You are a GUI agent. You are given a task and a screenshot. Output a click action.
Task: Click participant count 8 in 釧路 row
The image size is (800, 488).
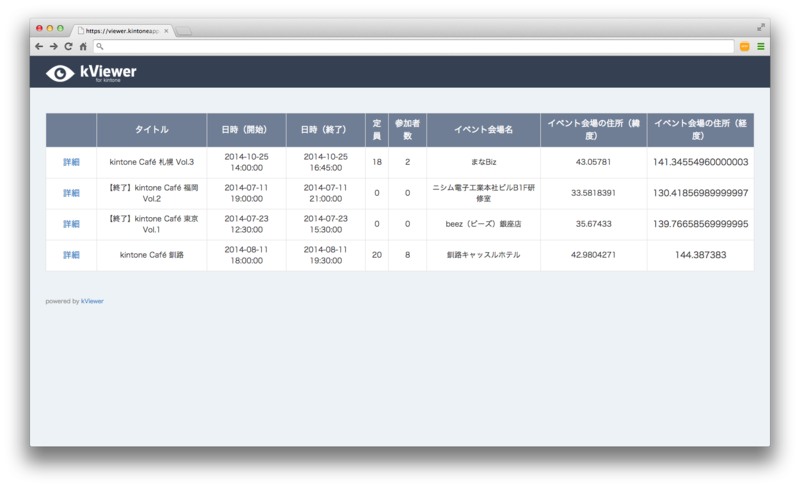407,255
